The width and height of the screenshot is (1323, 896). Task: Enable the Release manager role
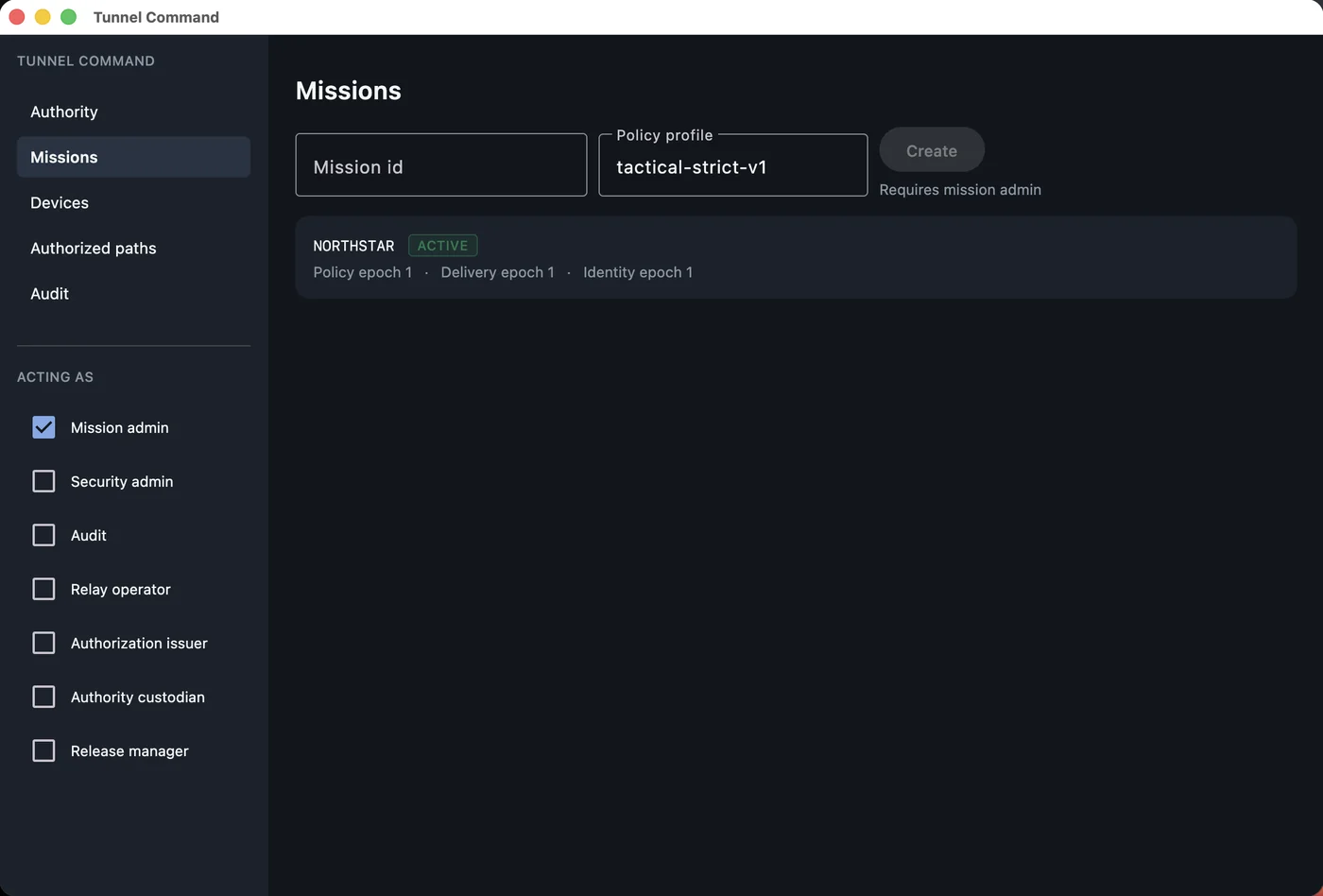click(43, 750)
